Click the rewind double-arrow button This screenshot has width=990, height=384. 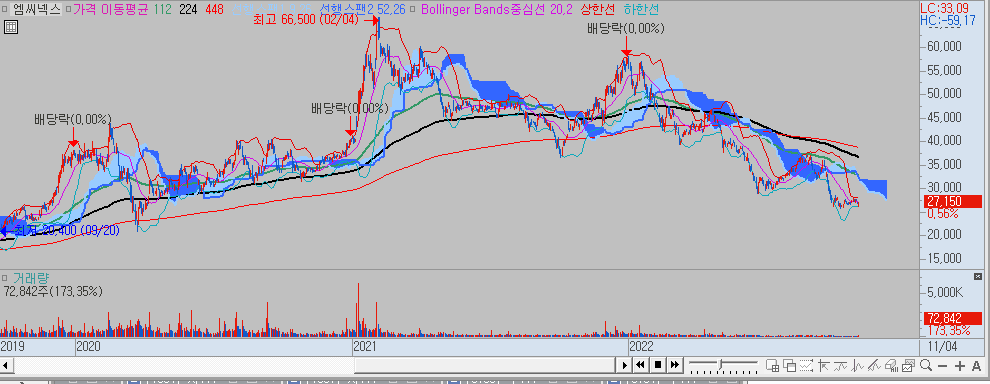point(640,364)
